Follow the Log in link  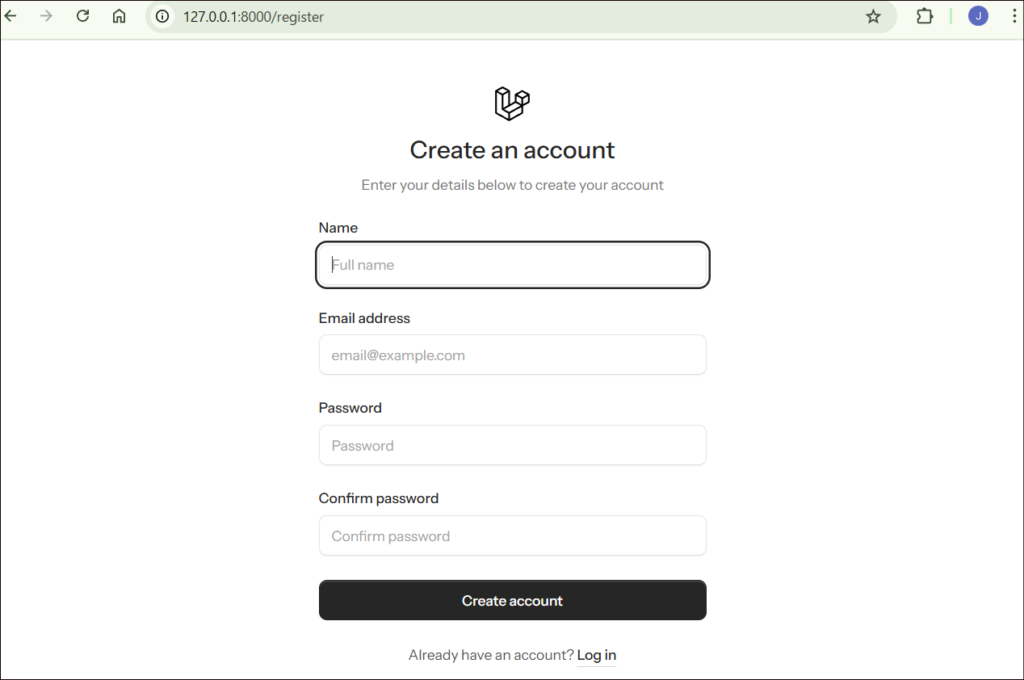596,655
